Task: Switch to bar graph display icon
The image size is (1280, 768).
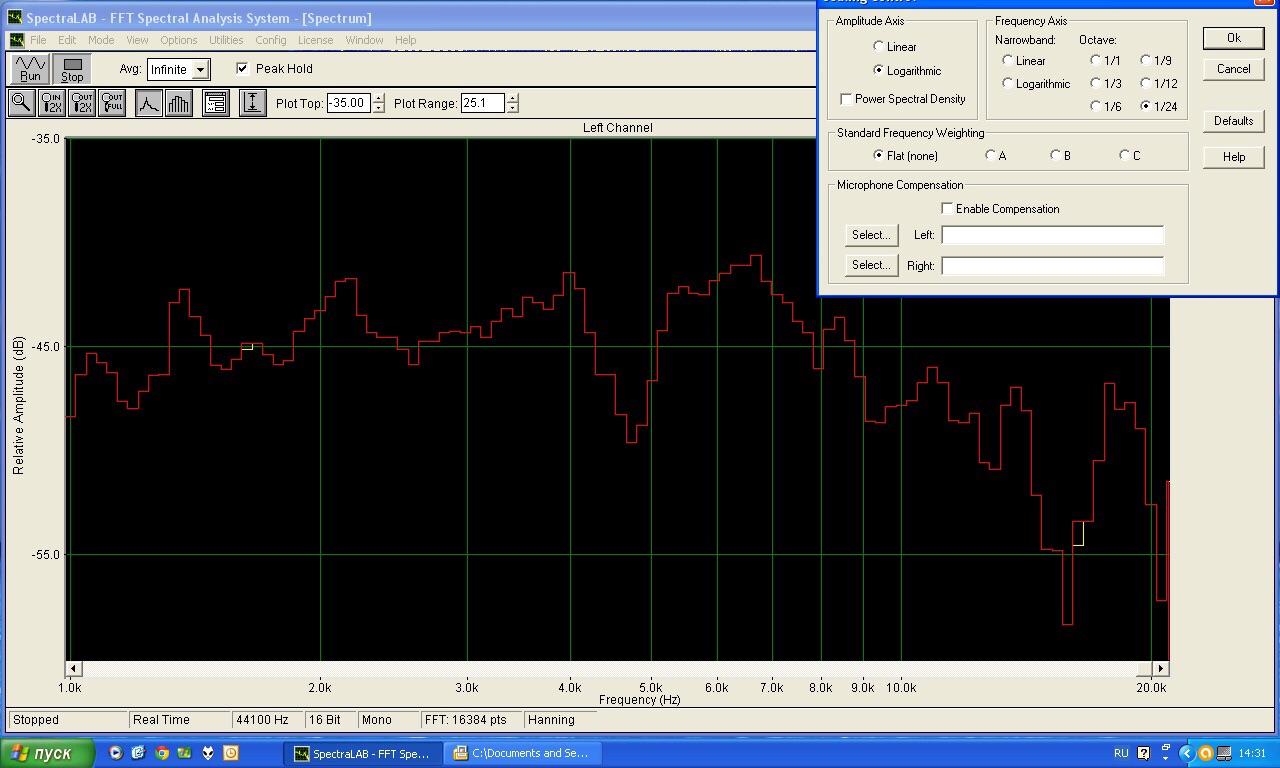Action: (179, 103)
